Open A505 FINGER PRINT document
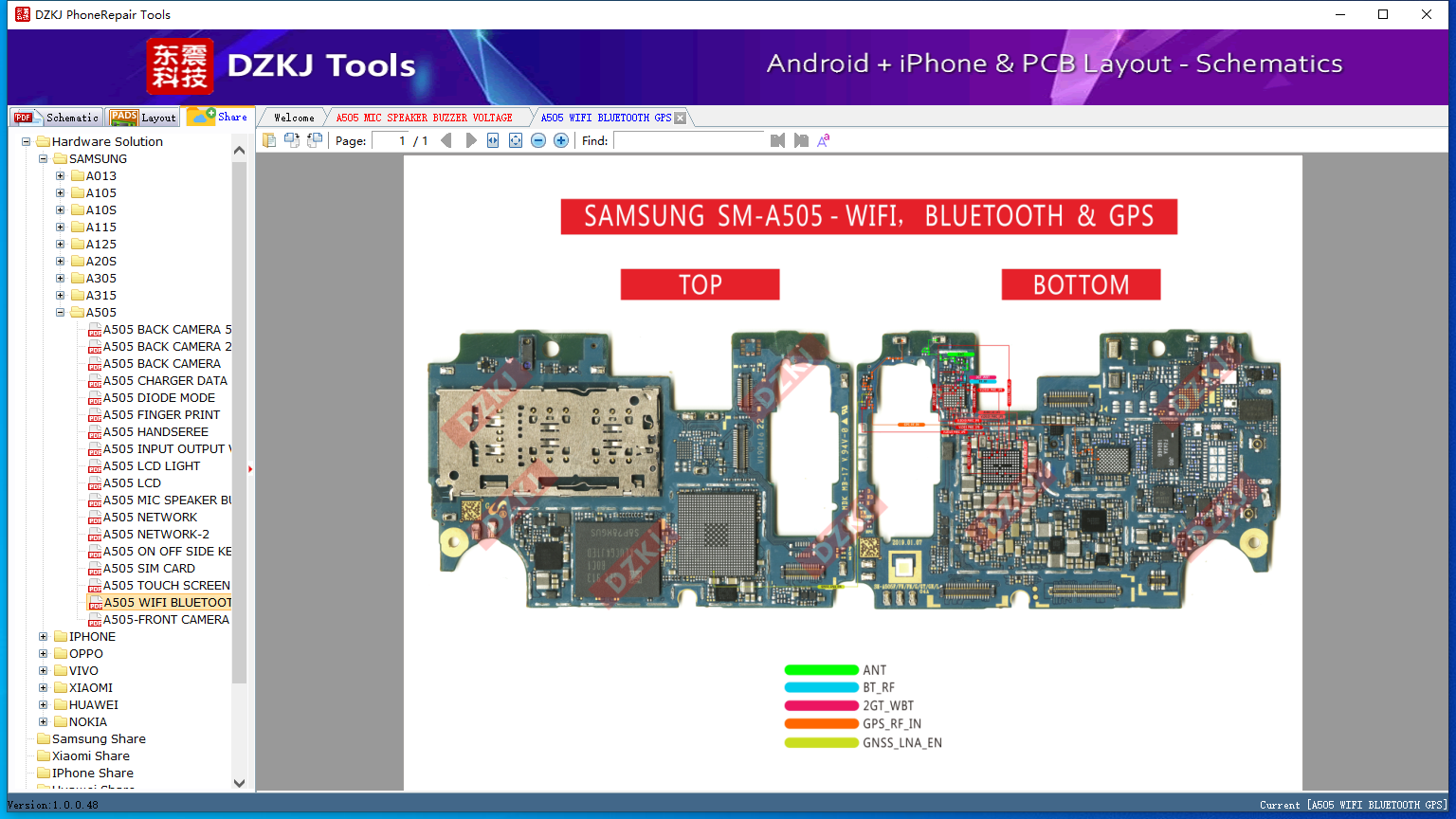The height and width of the screenshot is (819, 1456). tap(162, 415)
